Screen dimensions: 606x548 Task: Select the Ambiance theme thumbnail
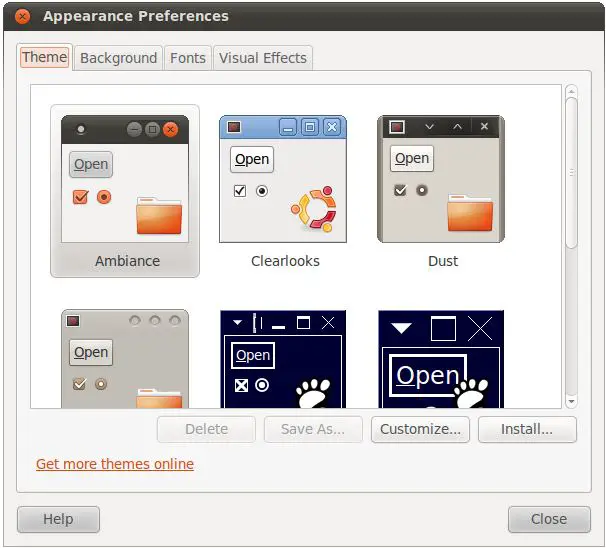point(125,190)
